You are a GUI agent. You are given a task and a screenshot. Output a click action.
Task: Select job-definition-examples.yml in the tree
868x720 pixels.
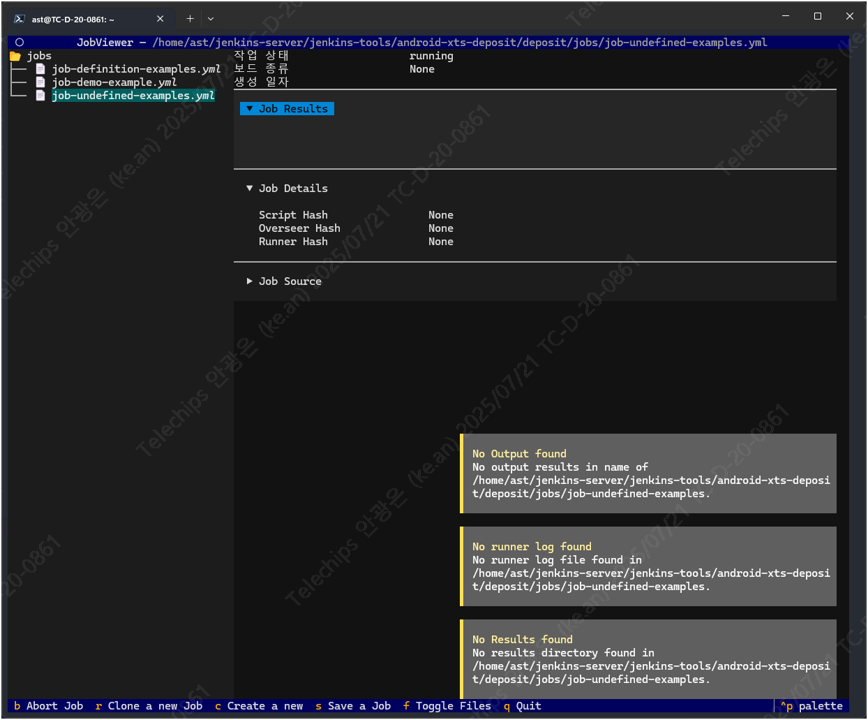[x=136, y=69]
